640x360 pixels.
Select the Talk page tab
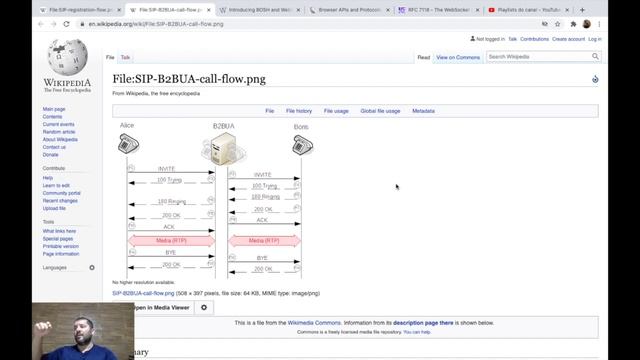click(125, 58)
